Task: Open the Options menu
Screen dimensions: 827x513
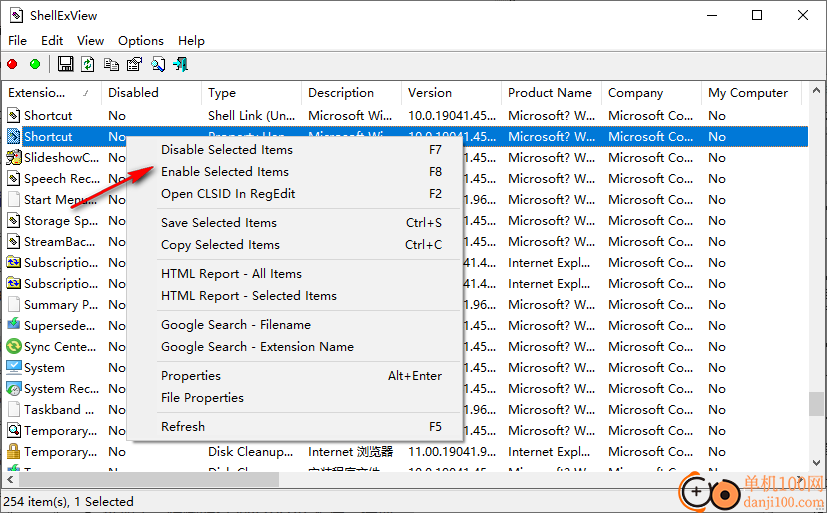Action: pos(141,41)
